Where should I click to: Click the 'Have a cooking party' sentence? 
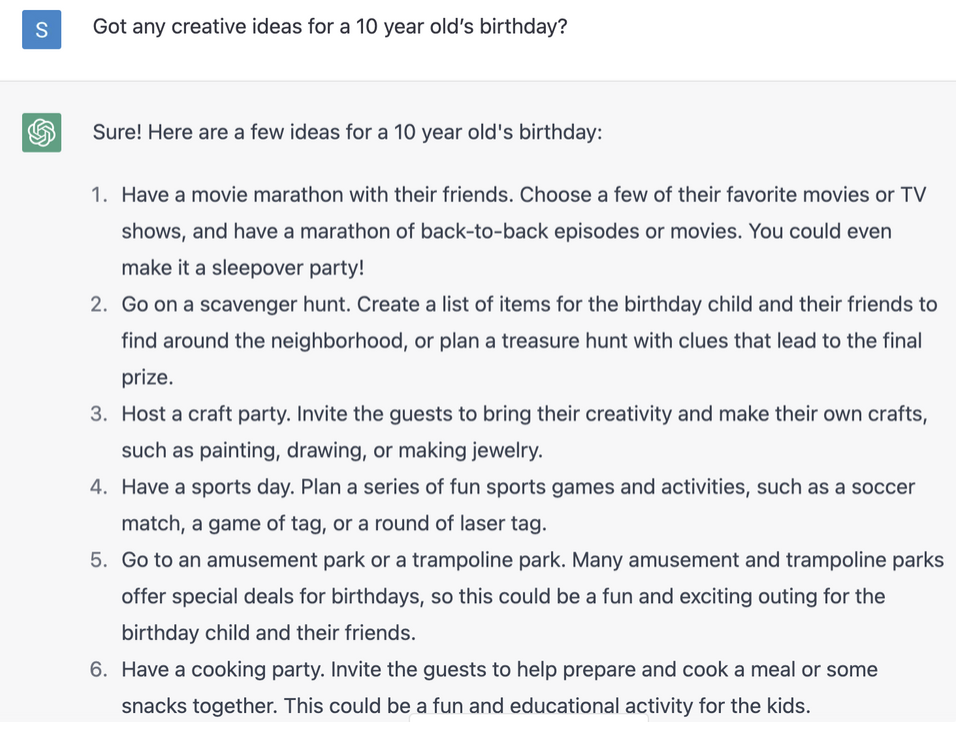point(223,670)
